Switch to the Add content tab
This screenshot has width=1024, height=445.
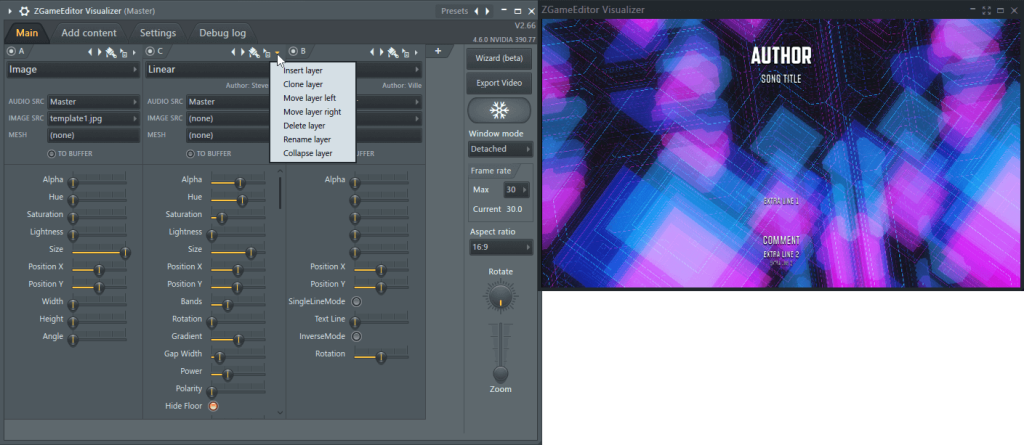[89, 33]
